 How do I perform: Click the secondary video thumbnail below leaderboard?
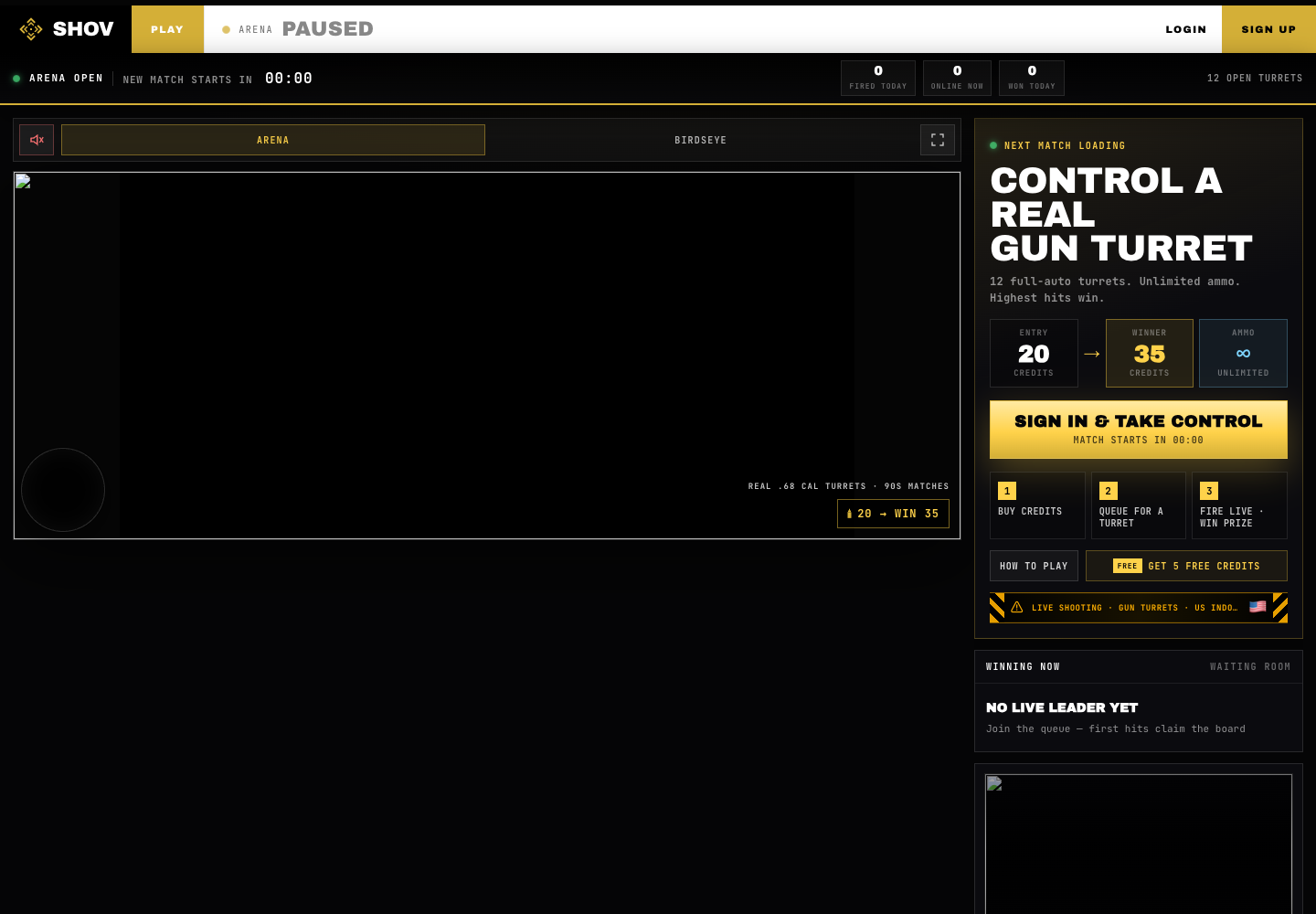[1139, 844]
